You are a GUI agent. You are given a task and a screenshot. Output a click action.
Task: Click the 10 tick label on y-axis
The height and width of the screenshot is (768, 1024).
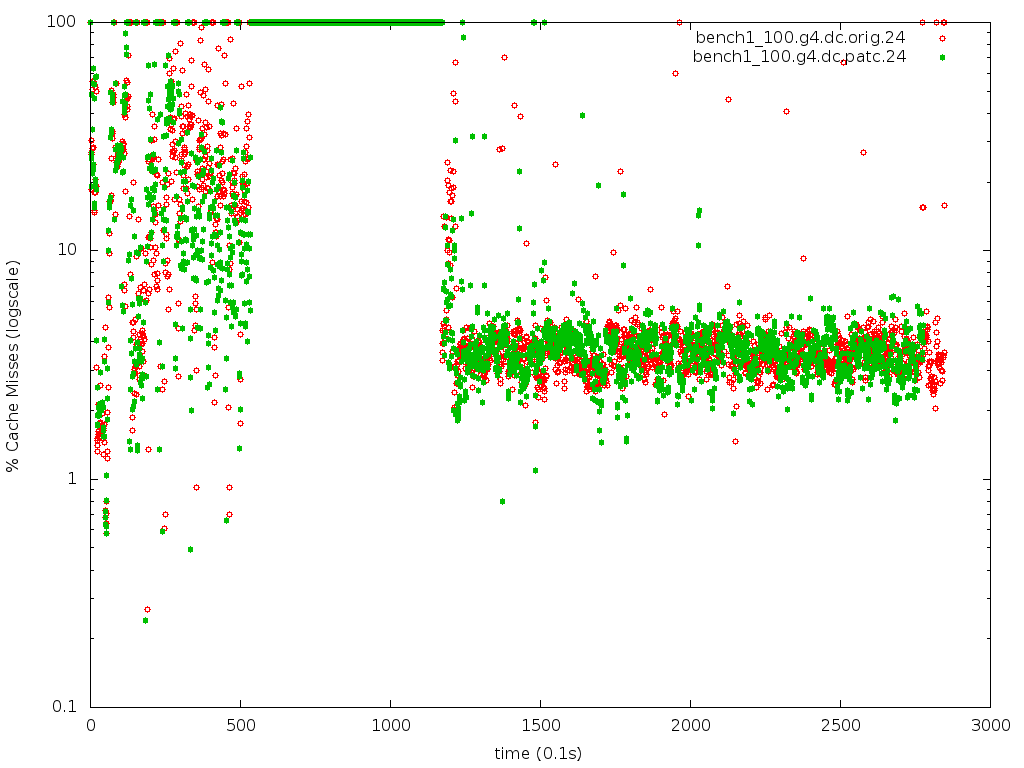tap(70, 250)
